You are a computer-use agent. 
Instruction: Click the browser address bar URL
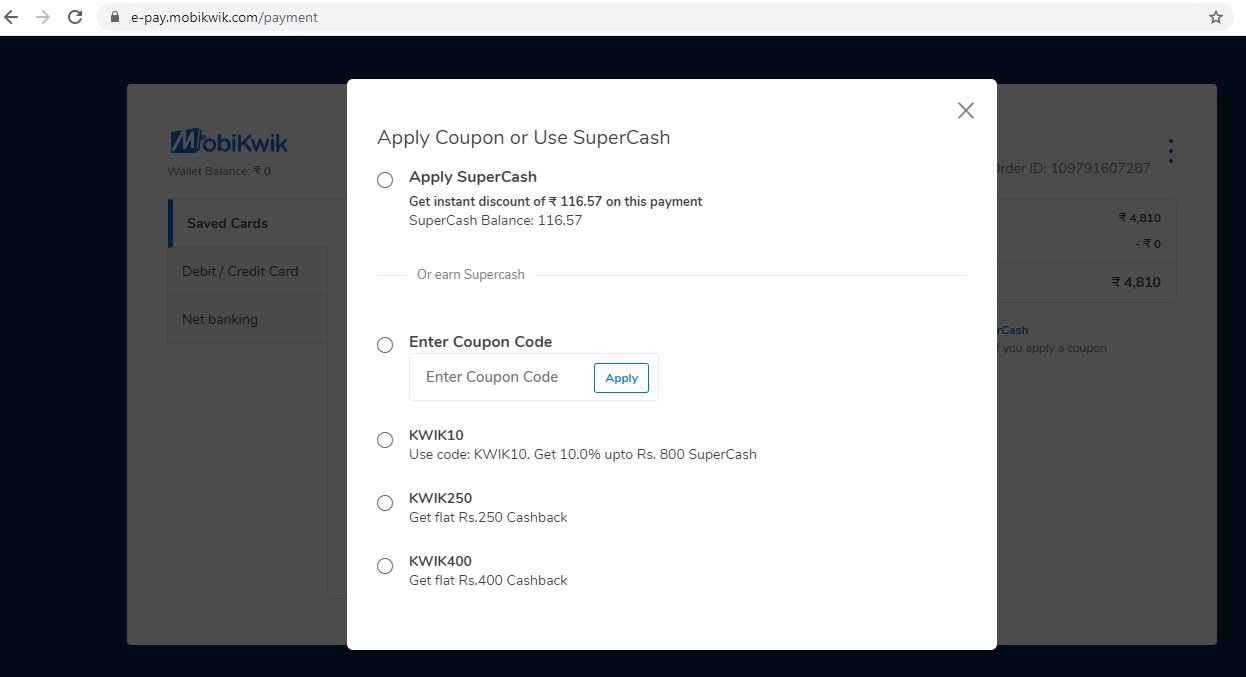coord(224,17)
